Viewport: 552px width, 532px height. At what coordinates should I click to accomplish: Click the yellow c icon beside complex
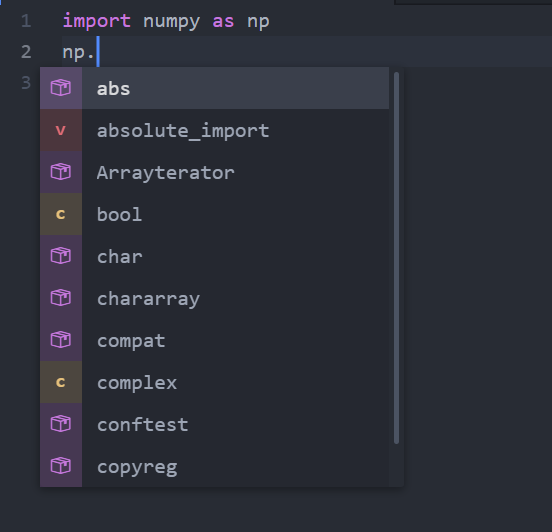tap(61, 382)
